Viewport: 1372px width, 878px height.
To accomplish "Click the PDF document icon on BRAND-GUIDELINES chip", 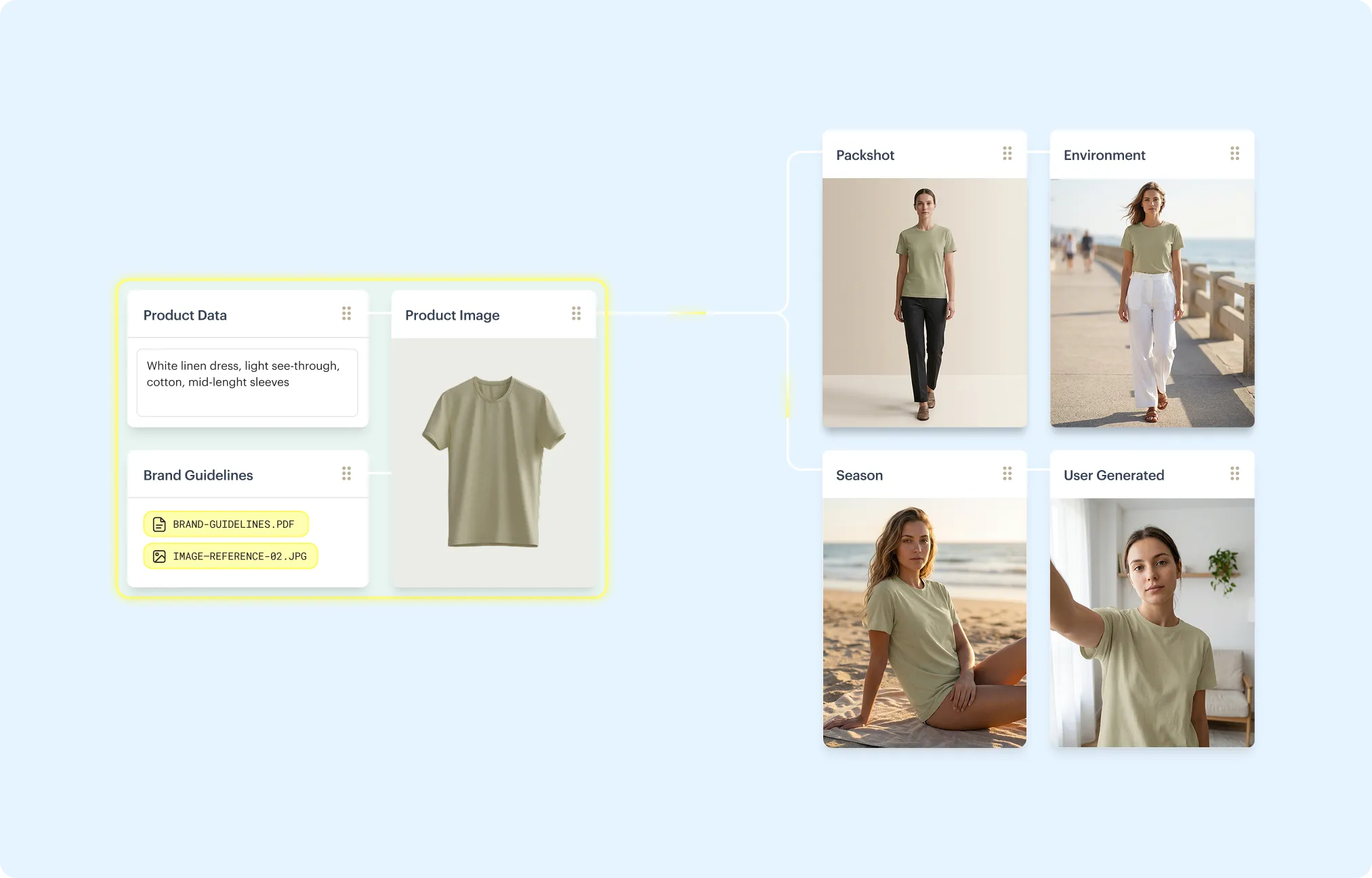I will [x=159, y=524].
